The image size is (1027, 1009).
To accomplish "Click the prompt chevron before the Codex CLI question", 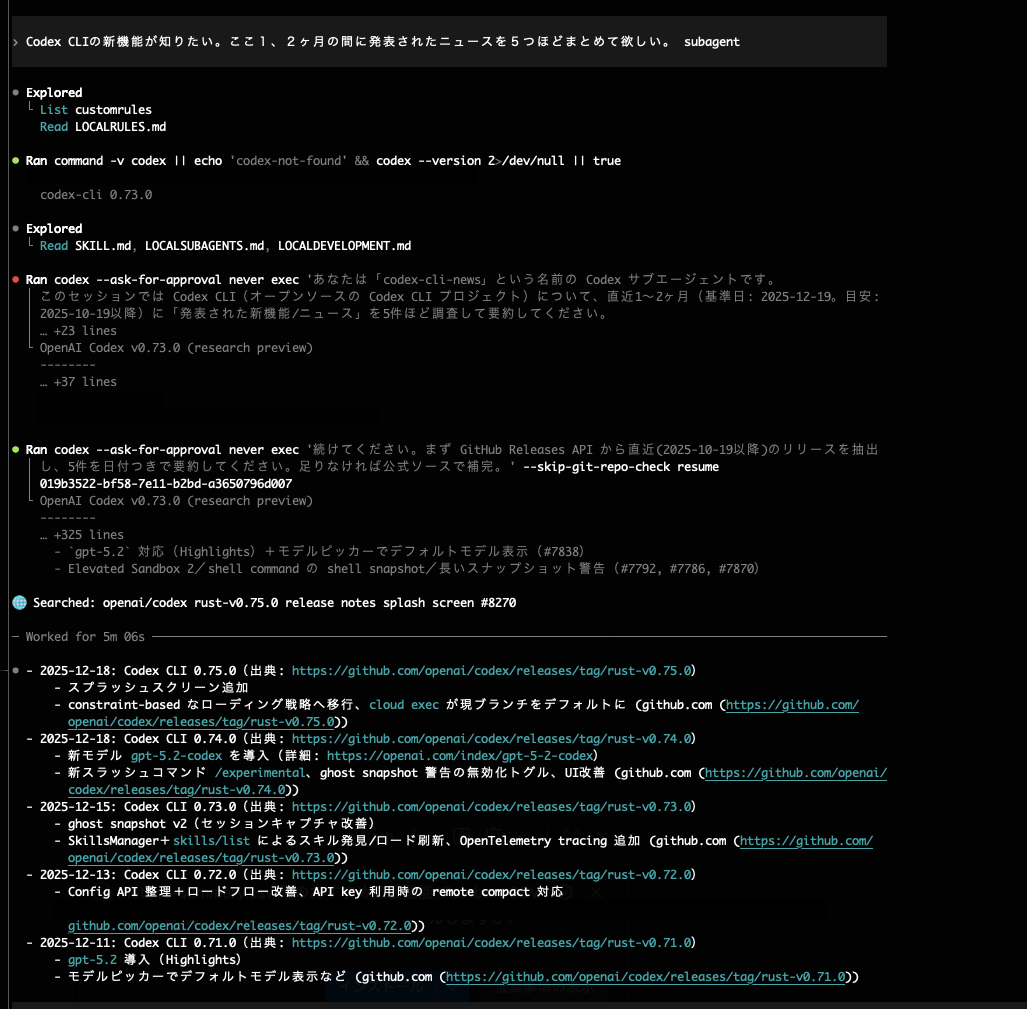I will point(16,42).
